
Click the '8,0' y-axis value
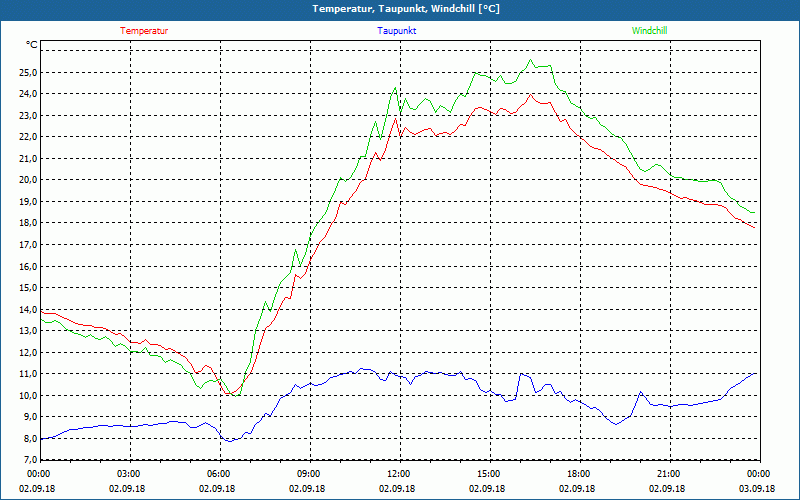coord(31,439)
